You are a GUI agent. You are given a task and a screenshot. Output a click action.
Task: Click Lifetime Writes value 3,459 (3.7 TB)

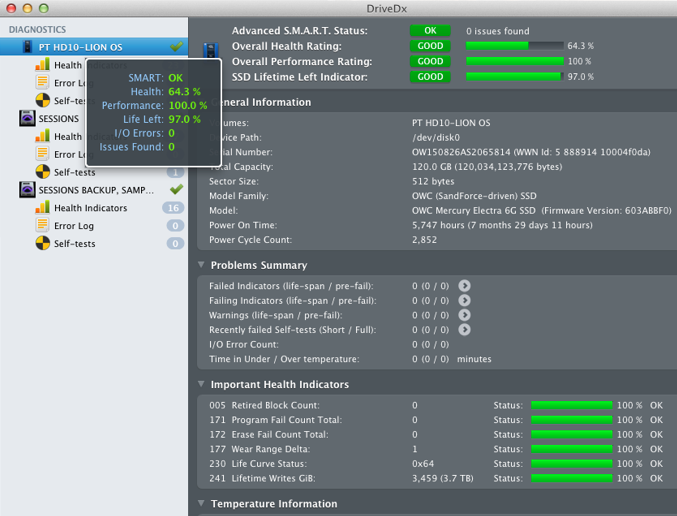coord(443,478)
